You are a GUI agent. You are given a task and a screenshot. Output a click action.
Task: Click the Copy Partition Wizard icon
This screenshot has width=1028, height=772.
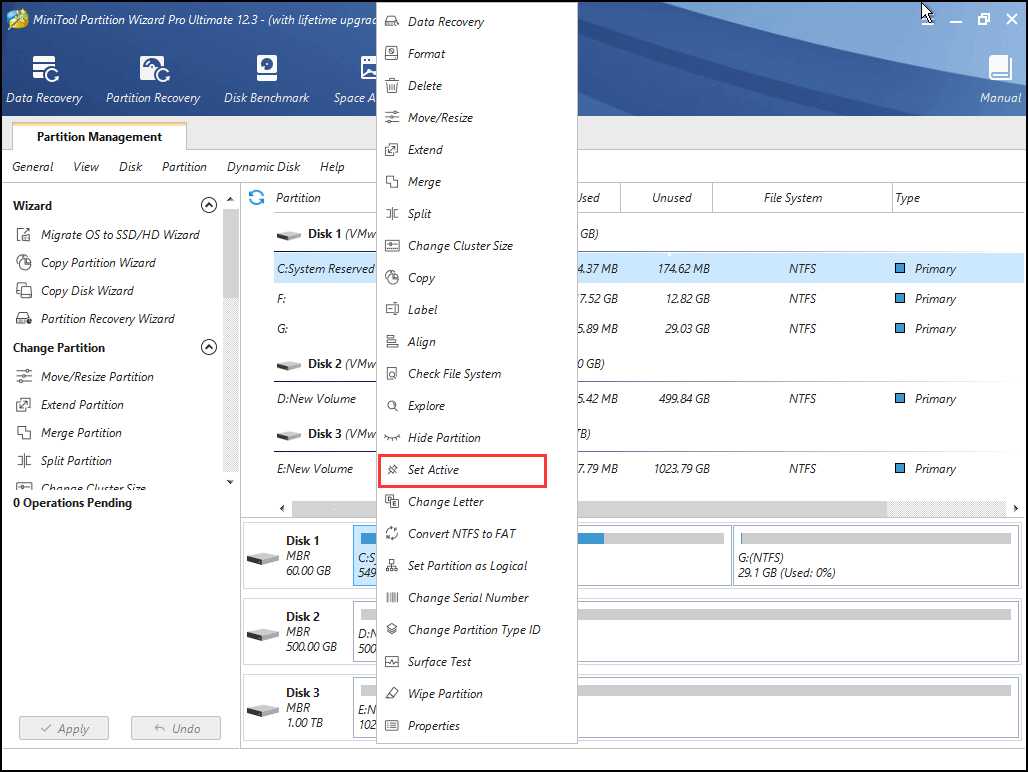click(x=24, y=263)
